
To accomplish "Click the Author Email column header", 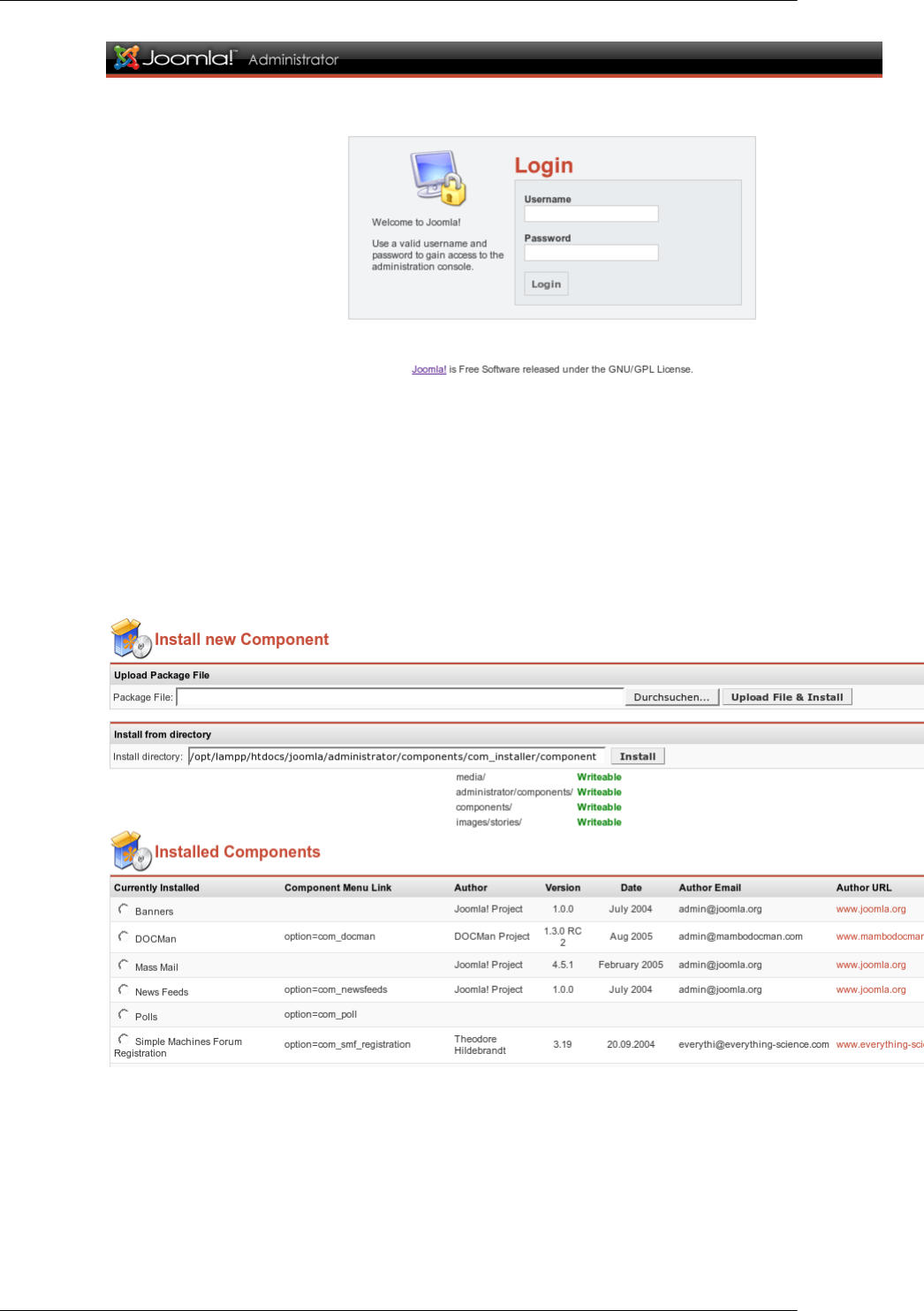I will (709, 888).
